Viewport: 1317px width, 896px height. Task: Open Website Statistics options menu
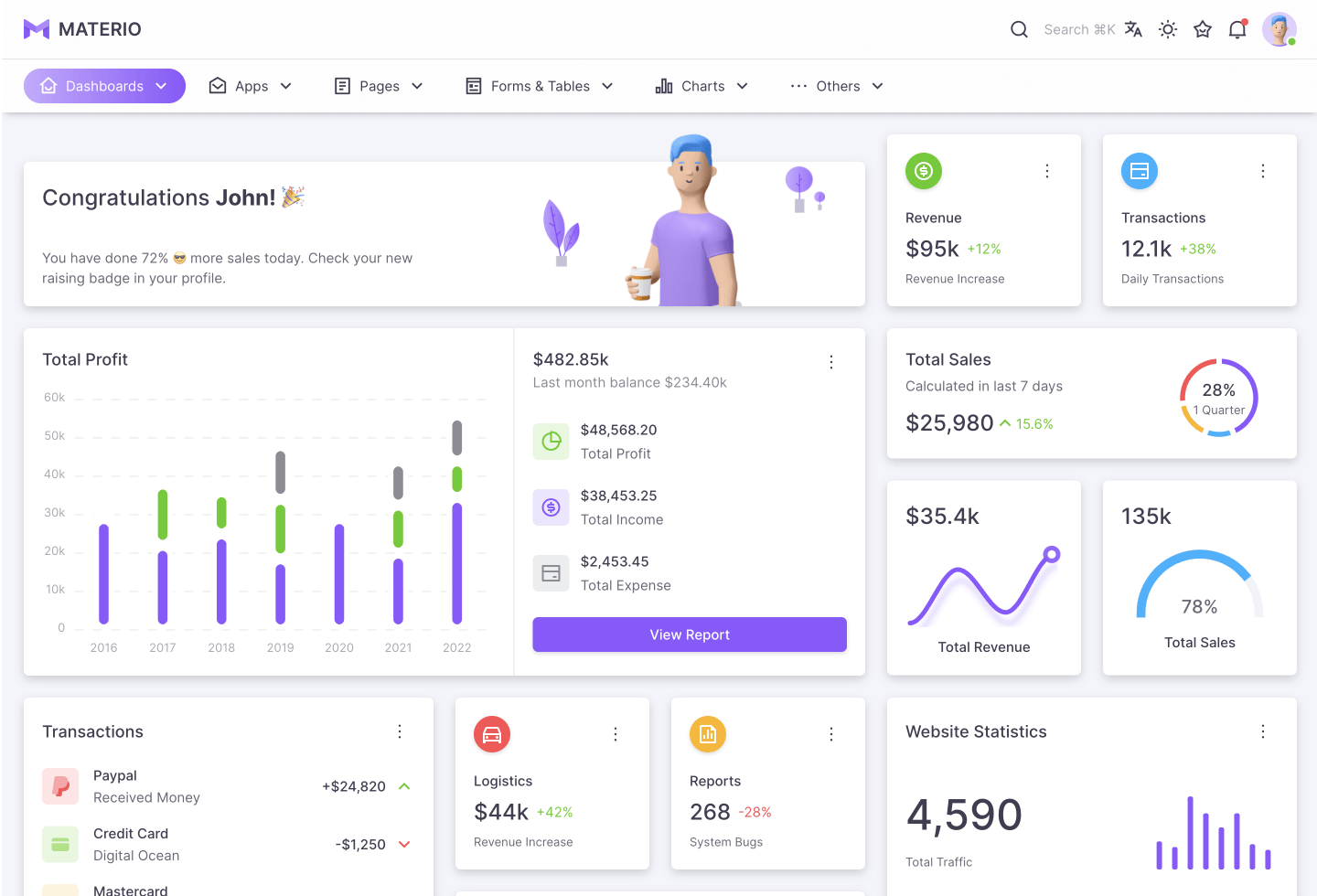point(1263,731)
